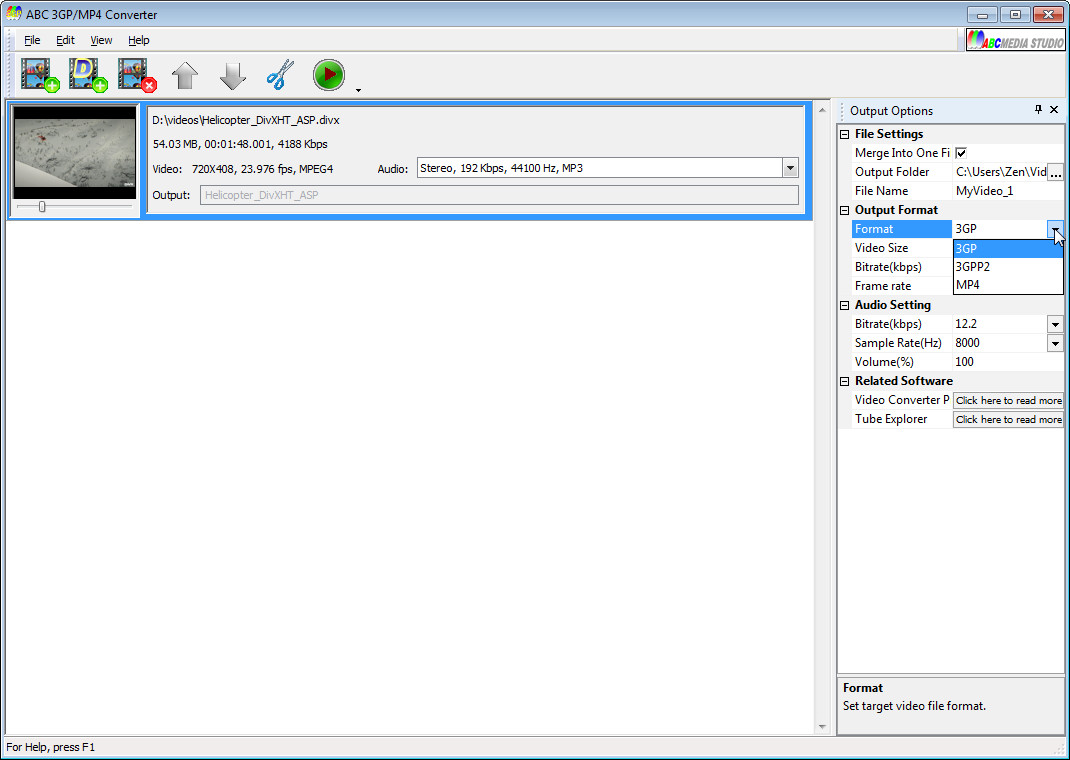Screen dimensions: 1070x760
Task: Click the 'Set target video file format.' description
Action: 914,706
